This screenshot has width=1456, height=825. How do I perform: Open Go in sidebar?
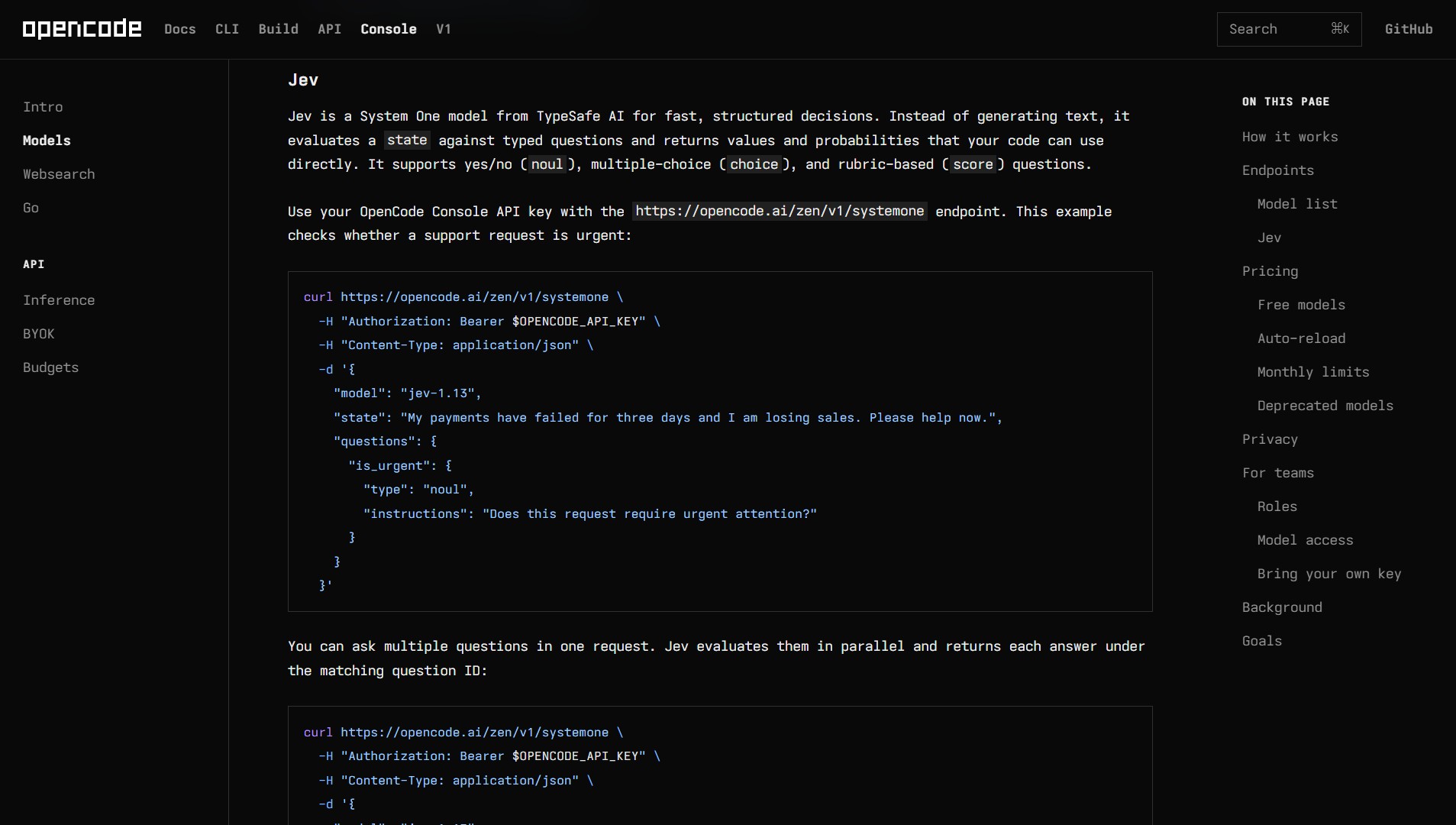tap(31, 208)
